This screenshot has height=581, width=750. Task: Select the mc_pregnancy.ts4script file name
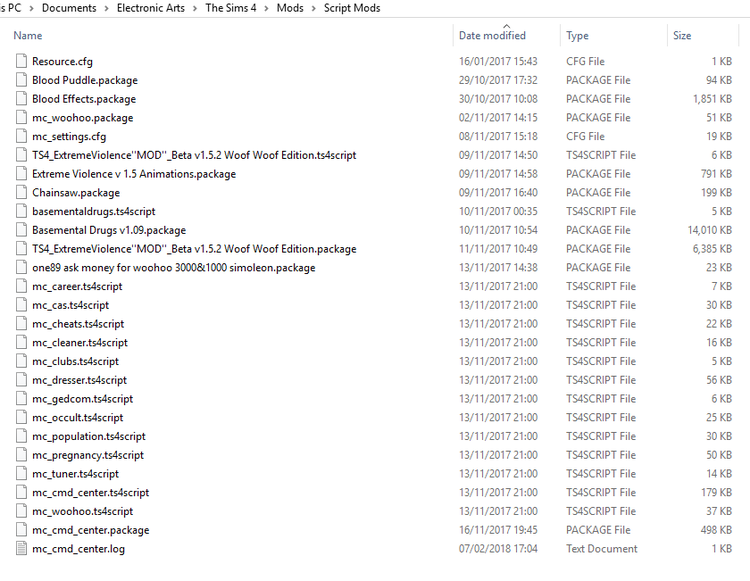pyautogui.click(x=88, y=455)
